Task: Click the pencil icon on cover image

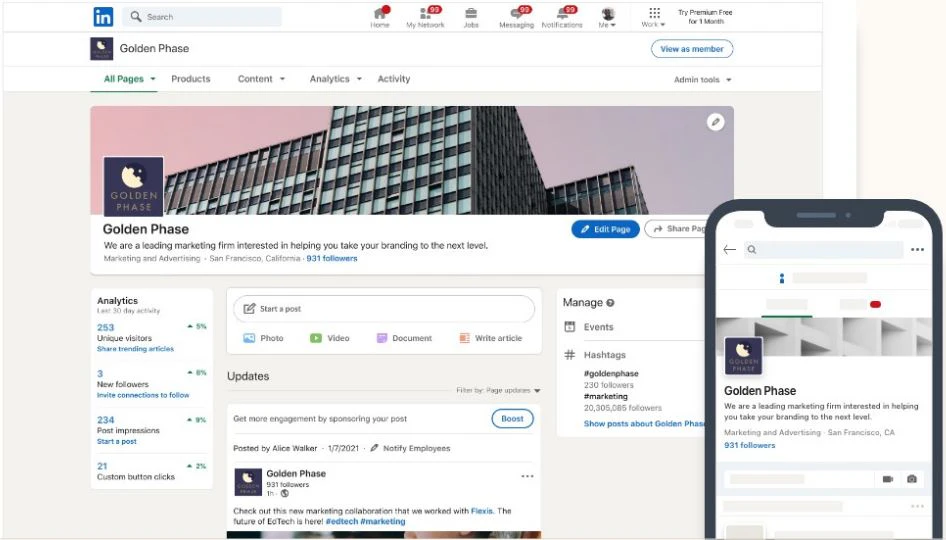Action: (x=716, y=122)
